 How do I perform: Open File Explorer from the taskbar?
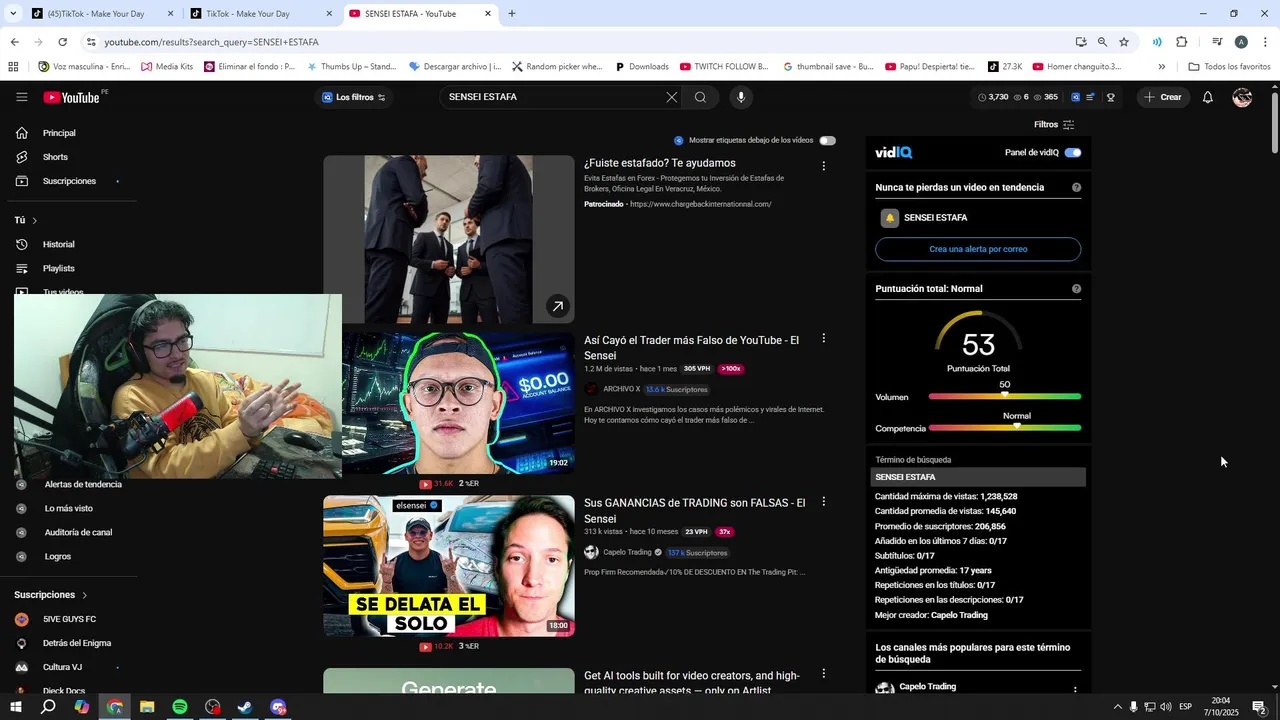click(x=147, y=707)
